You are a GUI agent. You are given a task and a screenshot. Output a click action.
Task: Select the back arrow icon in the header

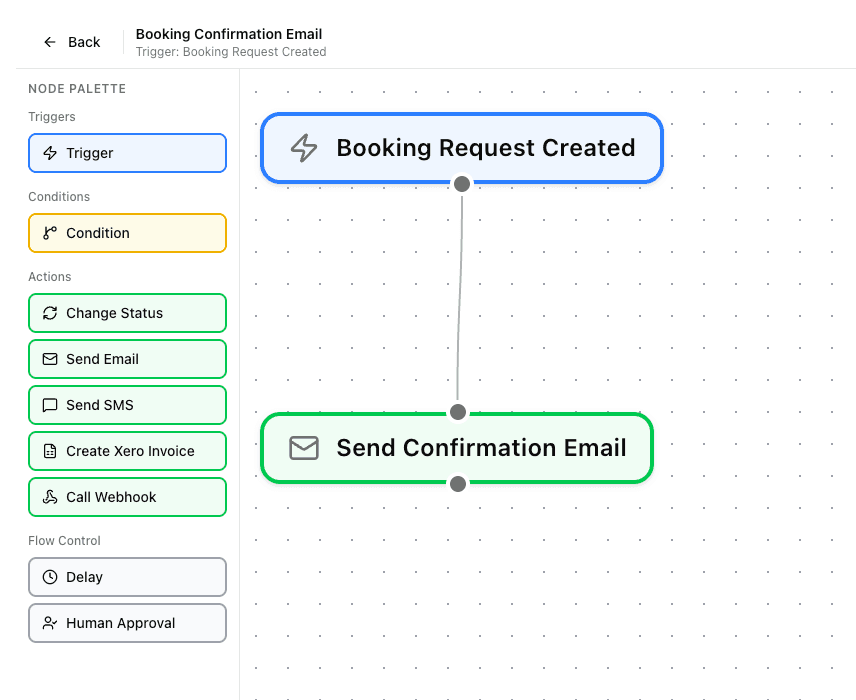49,42
